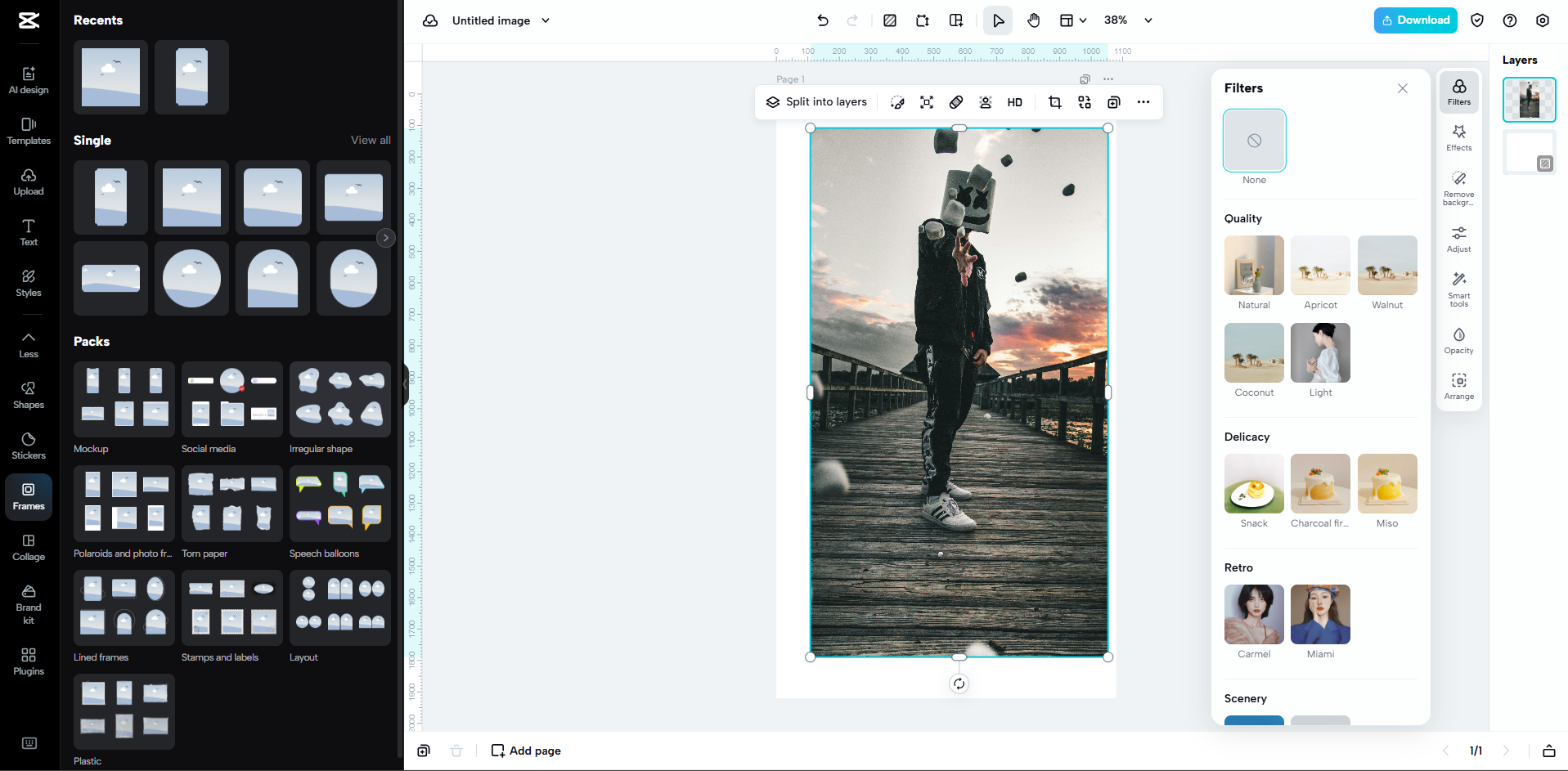Toggle the Filters panel selection
Viewport: 1568px width, 771px height.
coord(1458,92)
